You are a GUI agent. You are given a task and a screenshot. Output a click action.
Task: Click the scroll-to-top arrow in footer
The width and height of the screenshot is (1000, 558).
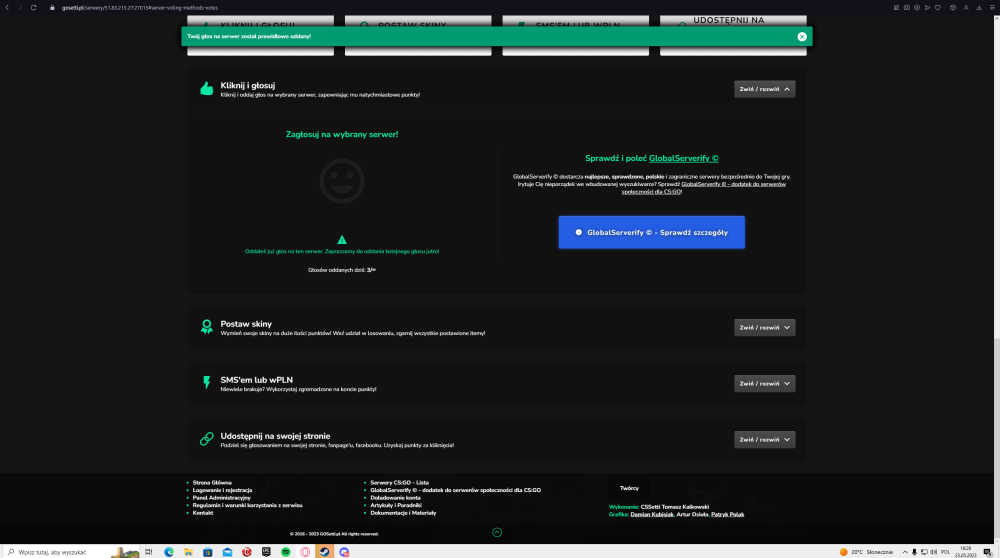[x=497, y=532]
